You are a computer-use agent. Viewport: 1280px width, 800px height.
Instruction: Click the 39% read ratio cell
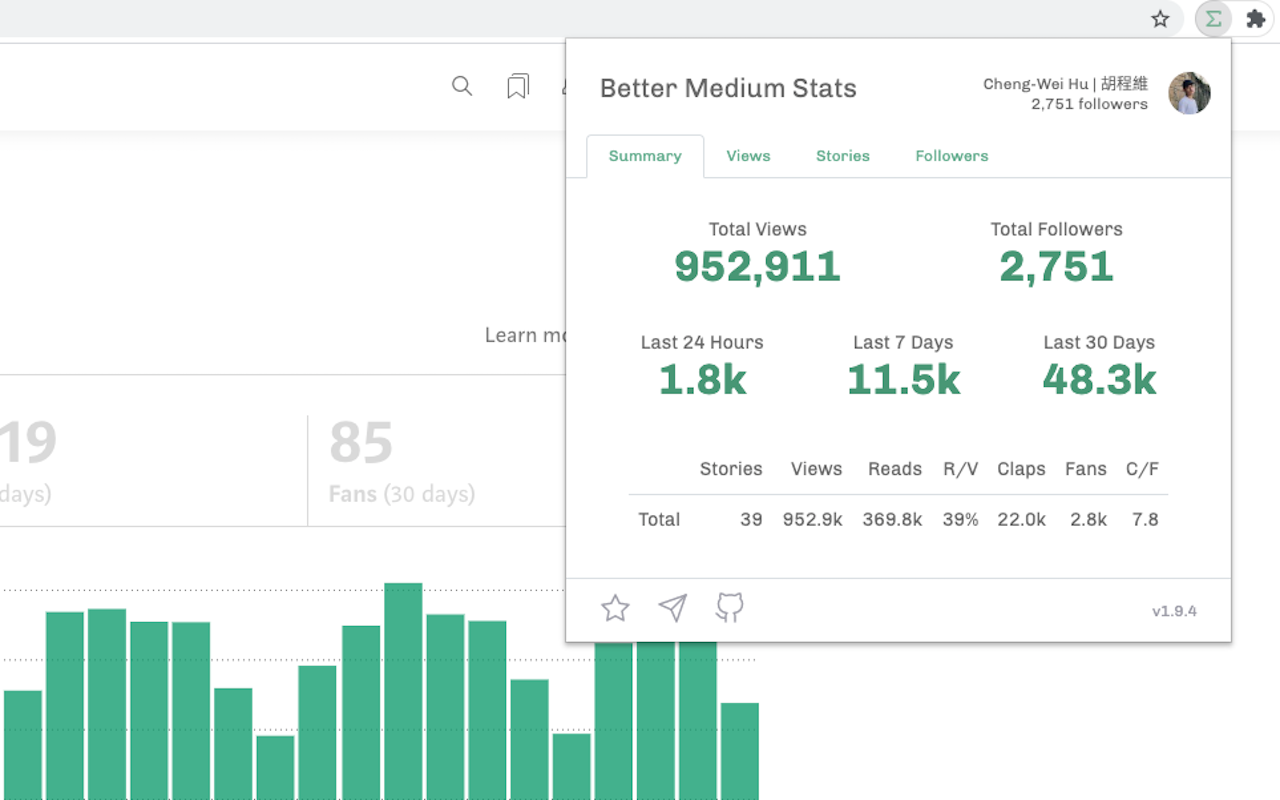pos(960,519)
